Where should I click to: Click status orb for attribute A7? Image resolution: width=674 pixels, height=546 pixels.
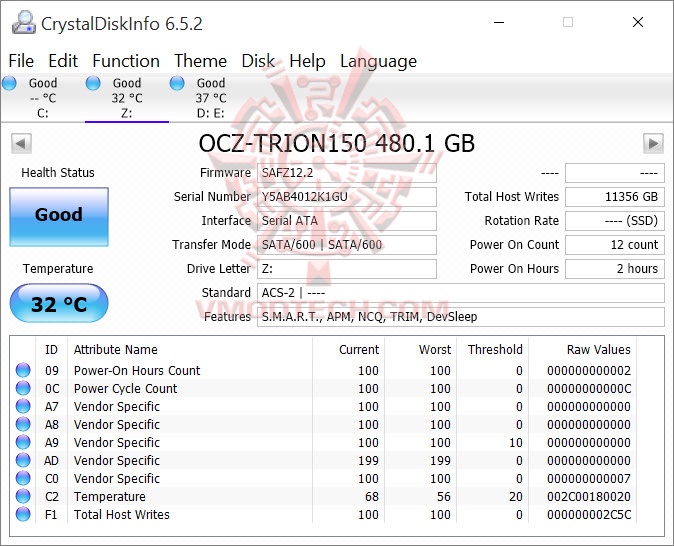(23, 406)
